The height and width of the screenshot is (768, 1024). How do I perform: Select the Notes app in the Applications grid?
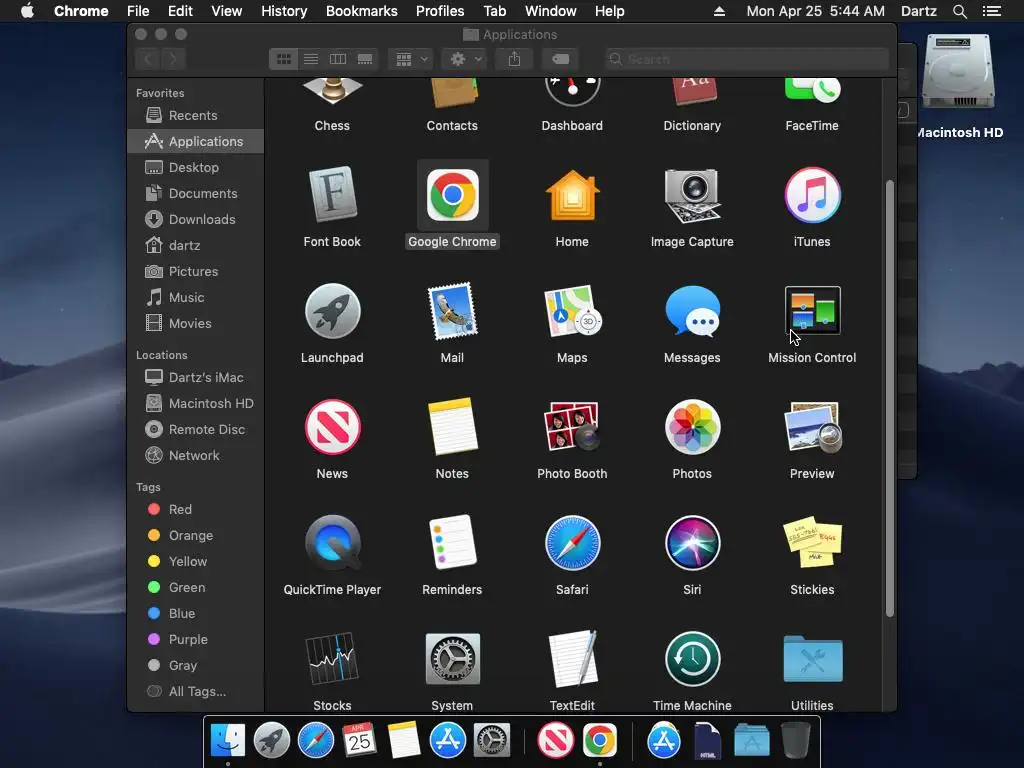click(x=452, y=427)
